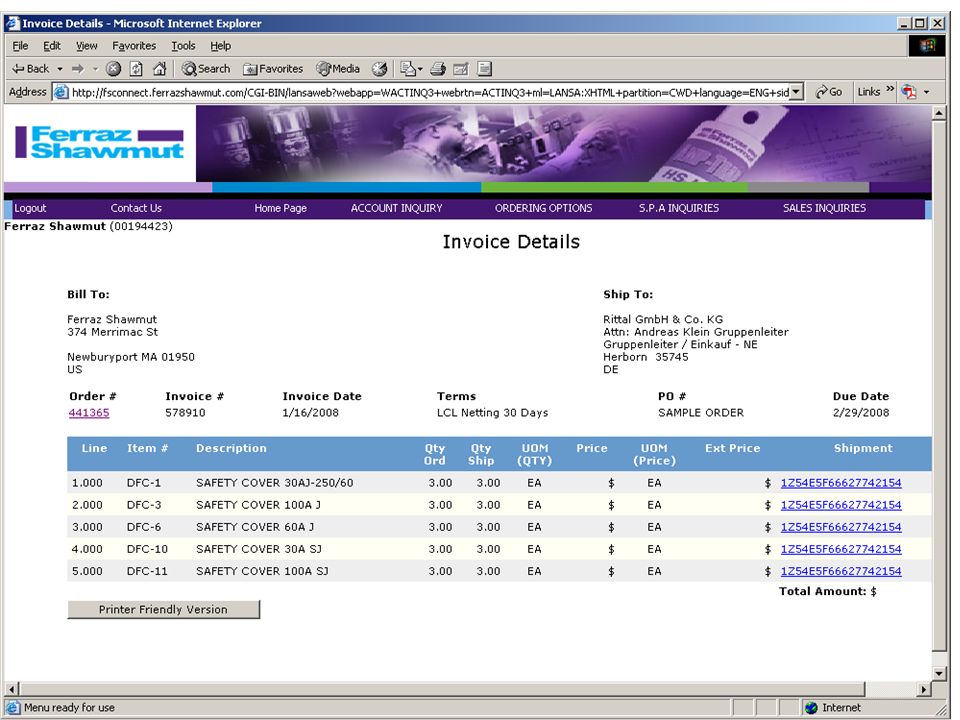Click the due date 2/29/2008
The height and width of the screenshot is (720, 960).
(861, 413)
